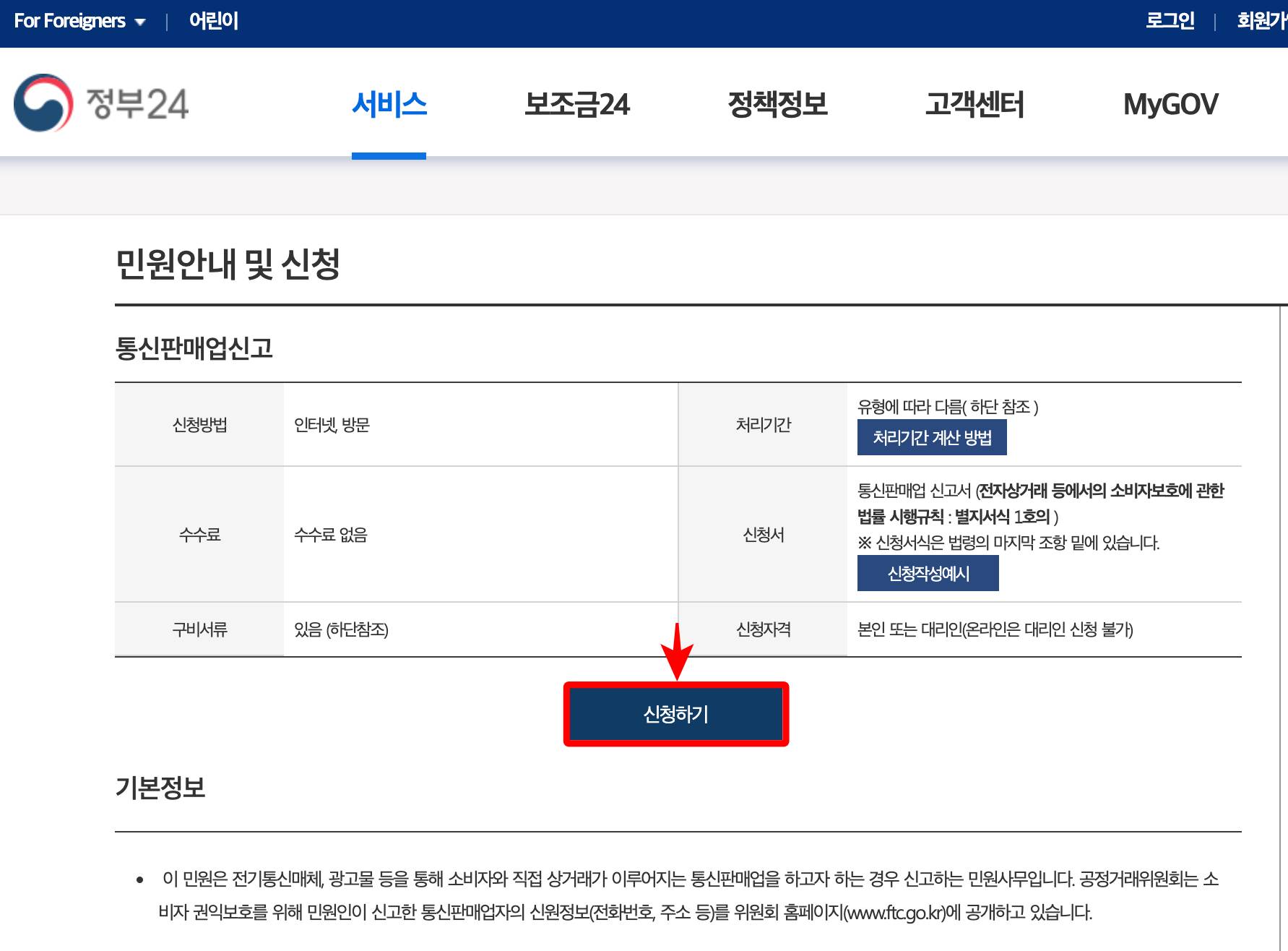Open the 고객센터 menu
Image resolution: width=1288 pixels, height=951 pixels.
pyautogui.click(x=974, y=105)
